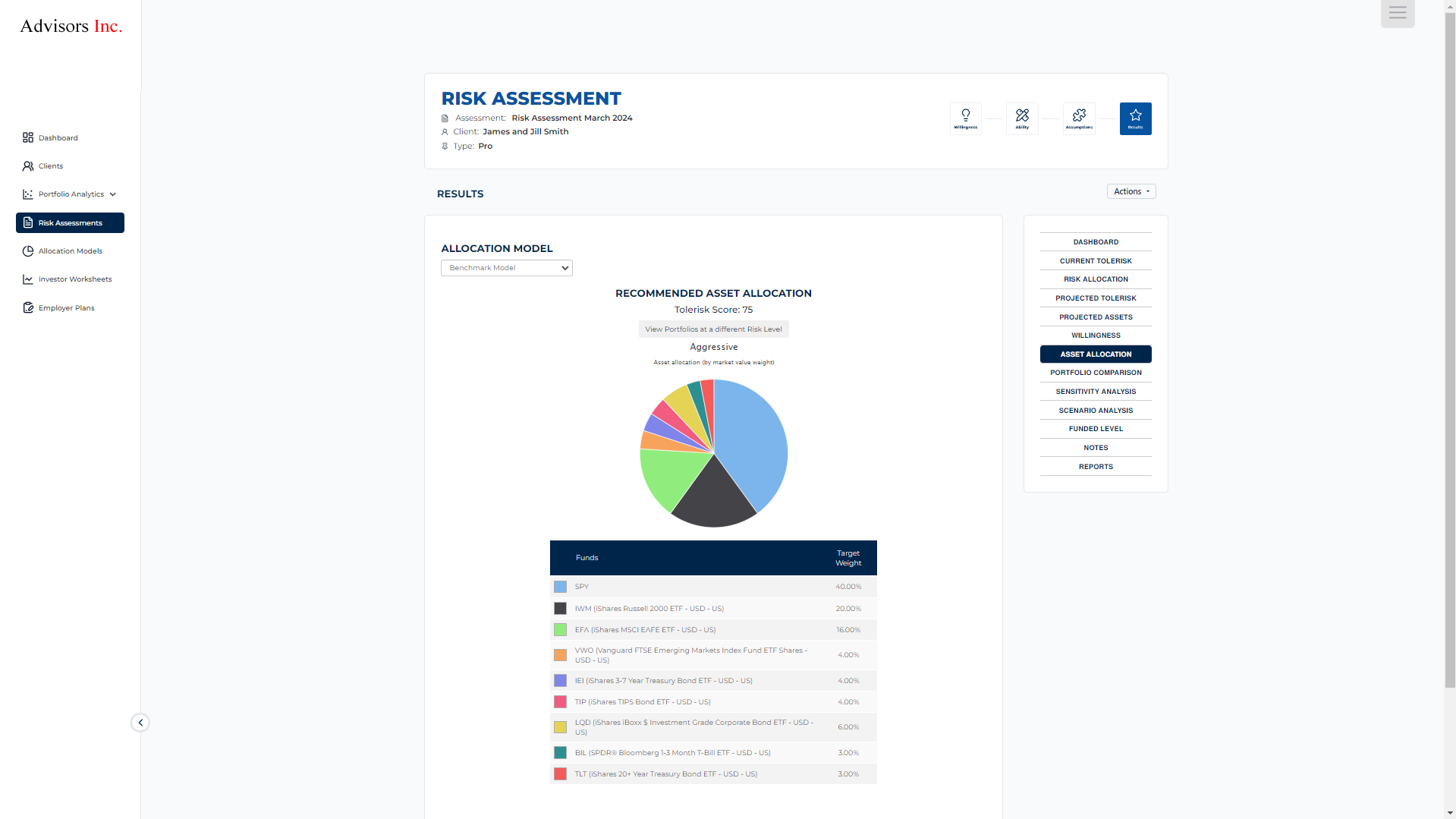The height and width of the screenshot is (819, 1456).
Task: Open the Benchmark Model dropdown
Action: click(x=506, y=268)
